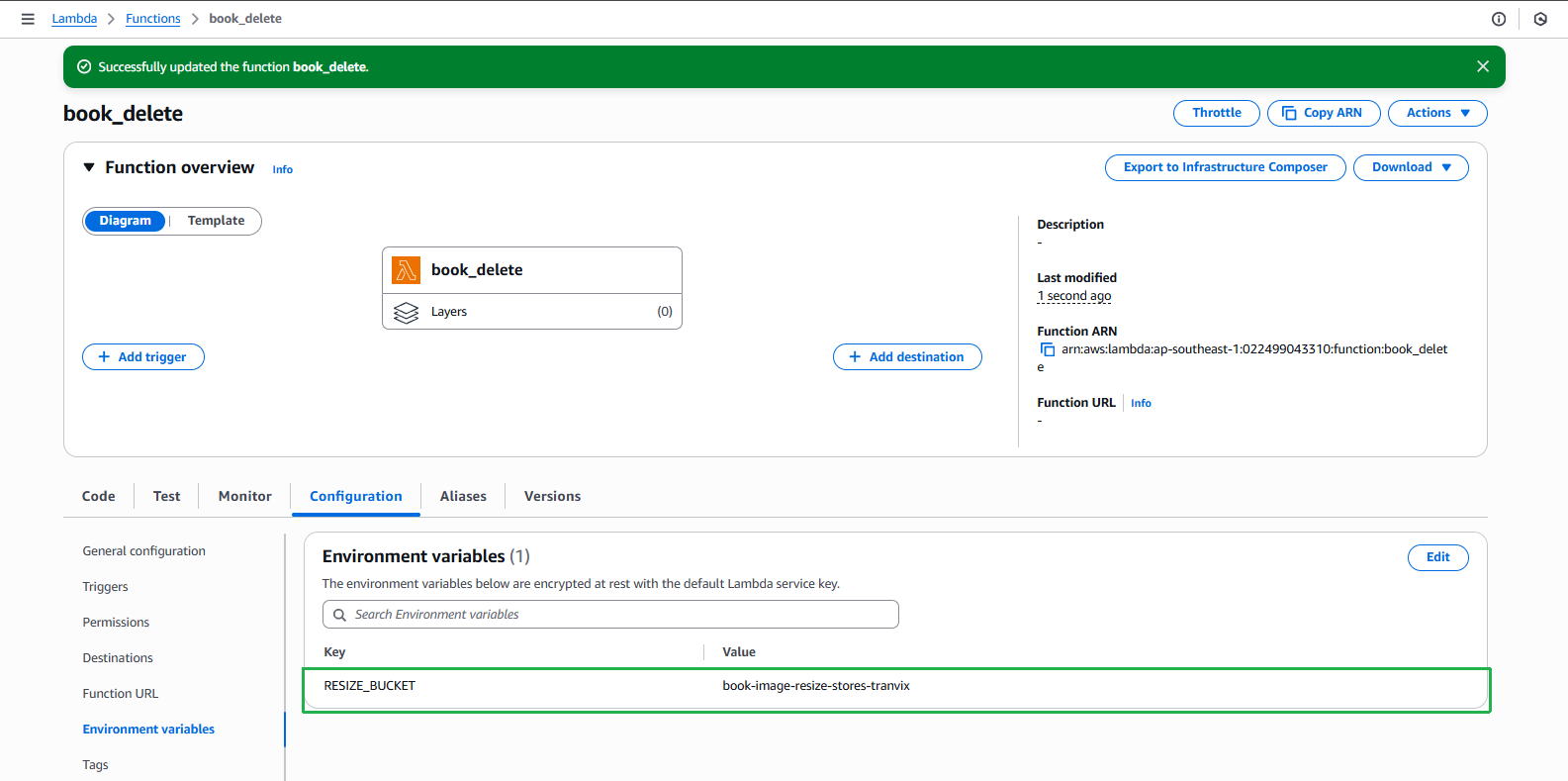Image resolution: width=1568 pixels, height=781 pixels.
Task: Click the RESIZE_BUCKET key cell
Action: tap(370, 686)
